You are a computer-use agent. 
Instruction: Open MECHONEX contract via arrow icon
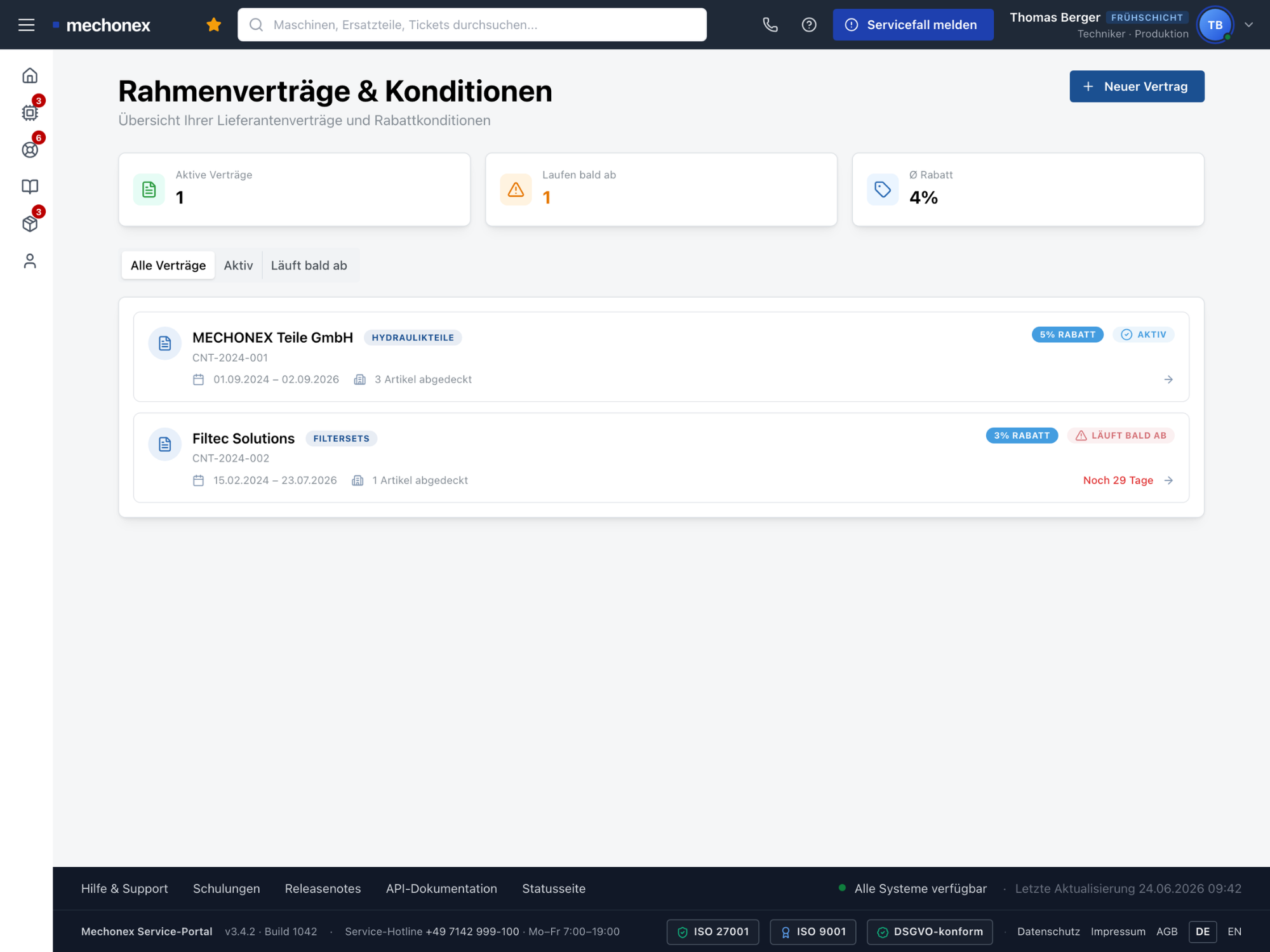1168,380
